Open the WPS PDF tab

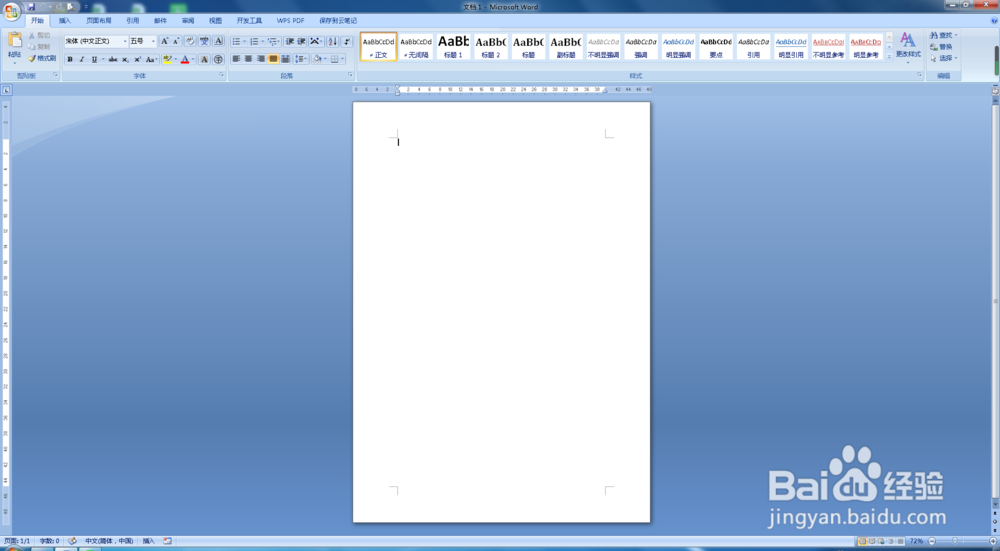coord(290,21)
